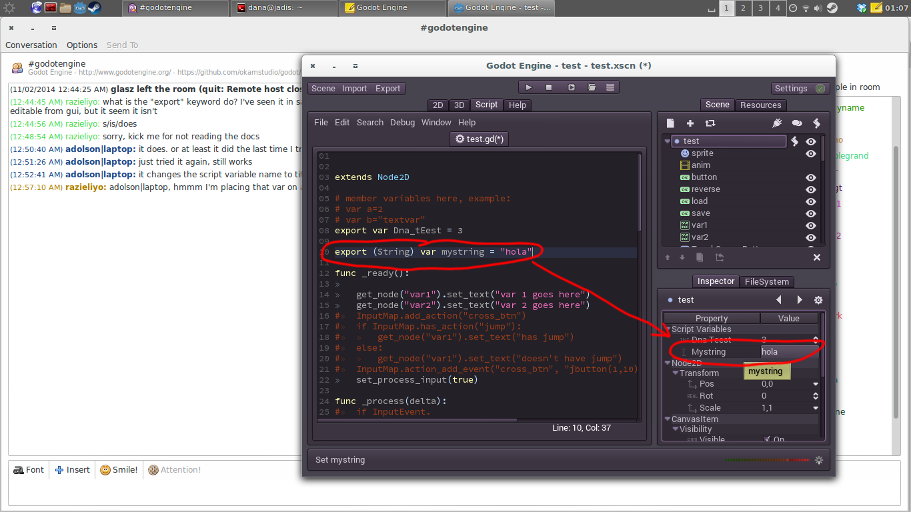The height and width of the screenshot is (512, 911).
Task: Click the gear icon in Godot's bottom status bar
Action: 819,460
